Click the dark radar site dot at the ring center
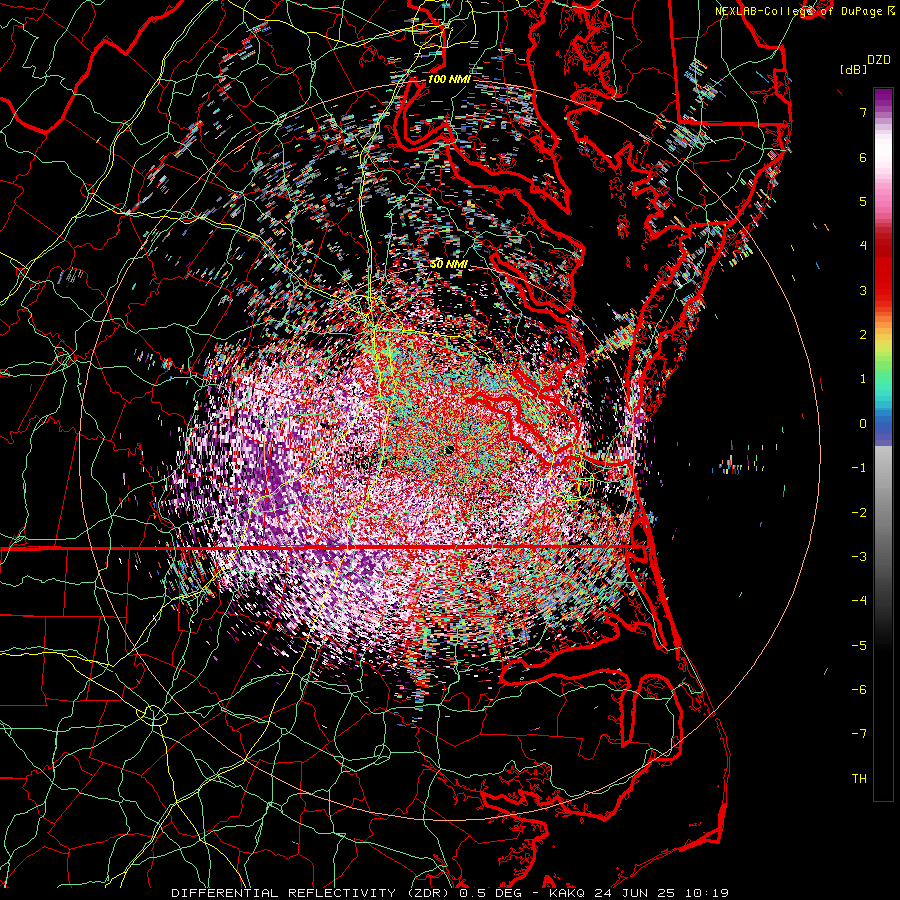 449,449
